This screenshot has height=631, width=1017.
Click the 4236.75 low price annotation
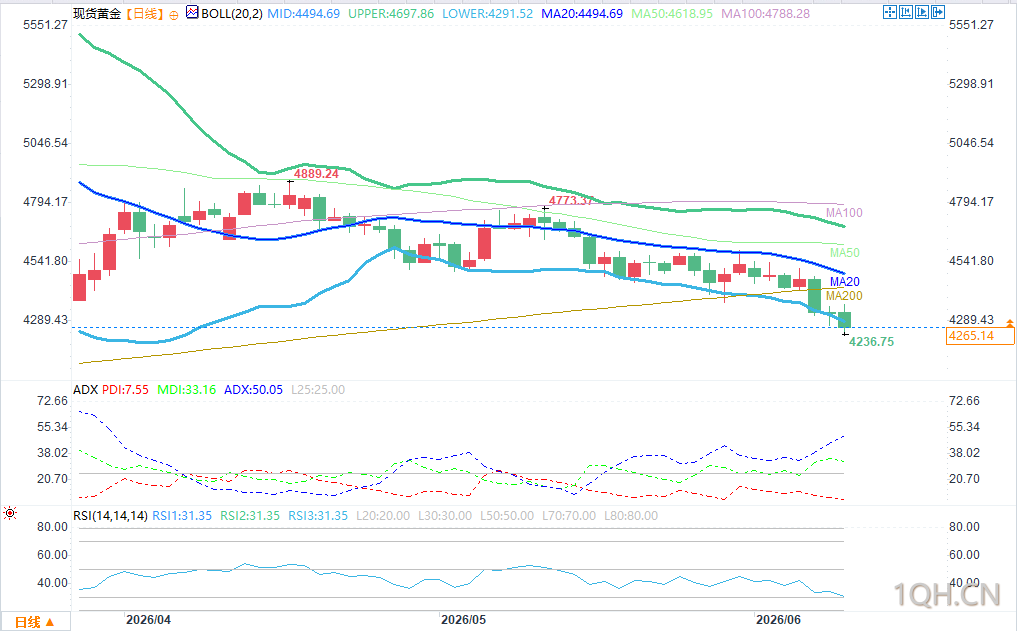pos(871,342)
